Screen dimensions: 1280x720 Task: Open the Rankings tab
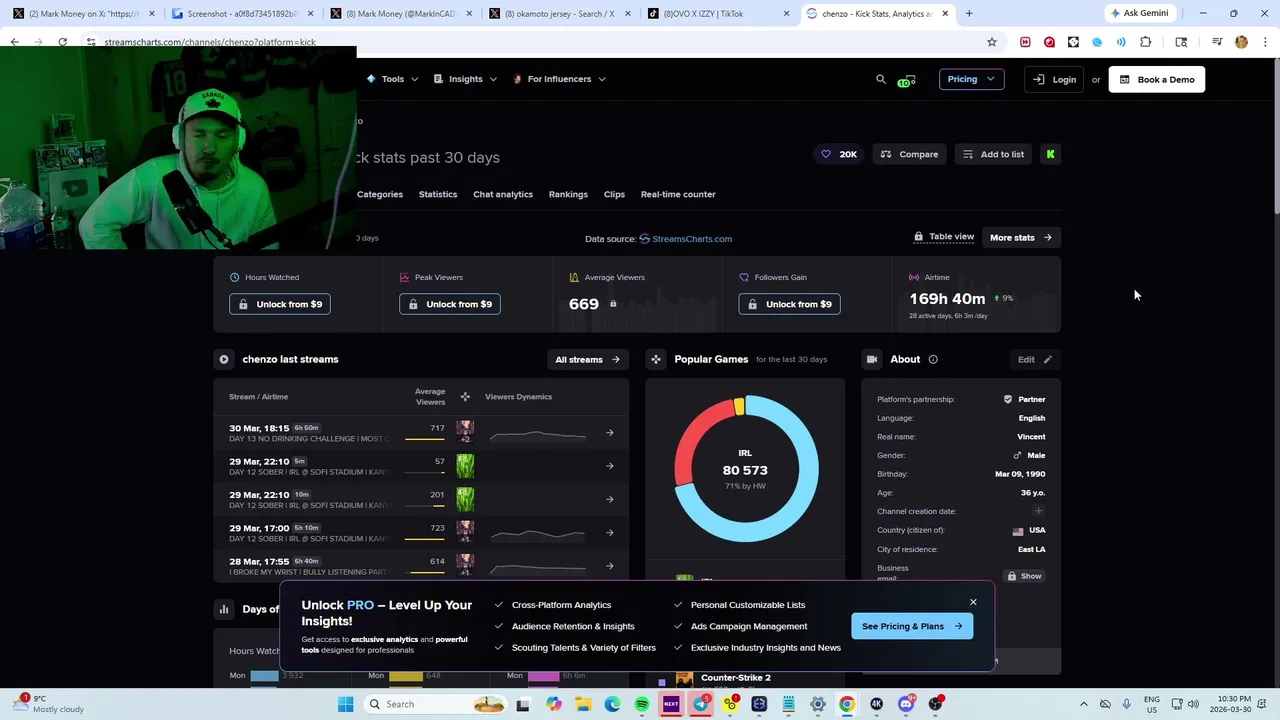(x=568, y=194)
